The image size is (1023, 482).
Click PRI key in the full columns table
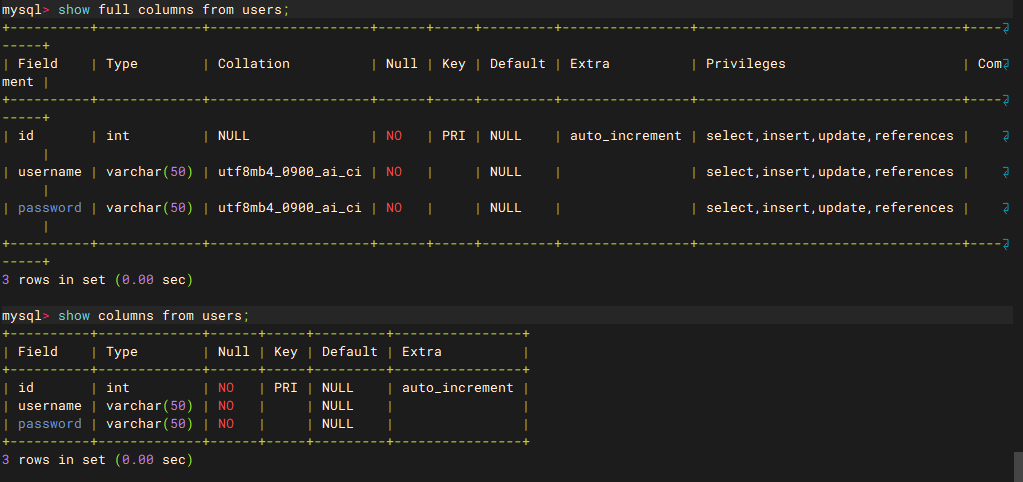453,136
